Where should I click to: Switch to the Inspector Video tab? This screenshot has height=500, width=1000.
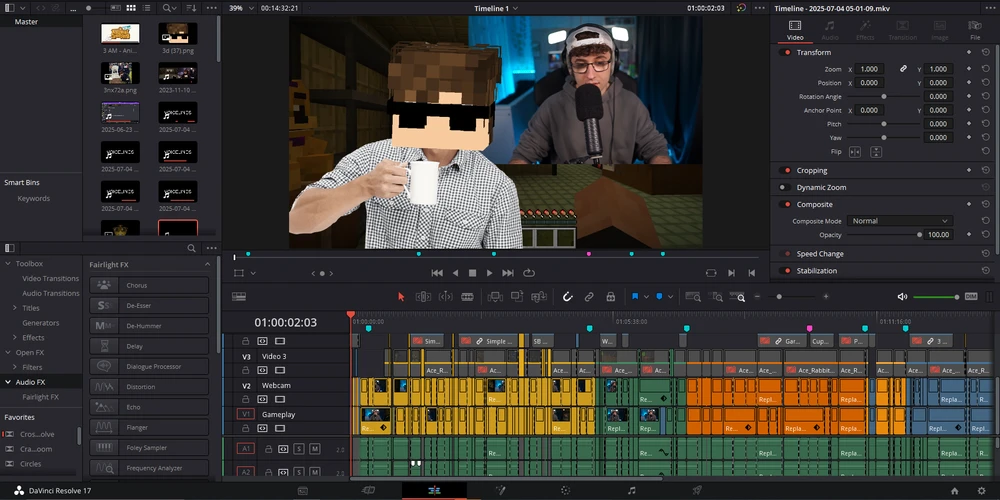pyautogui.click(x=795, y=30)
